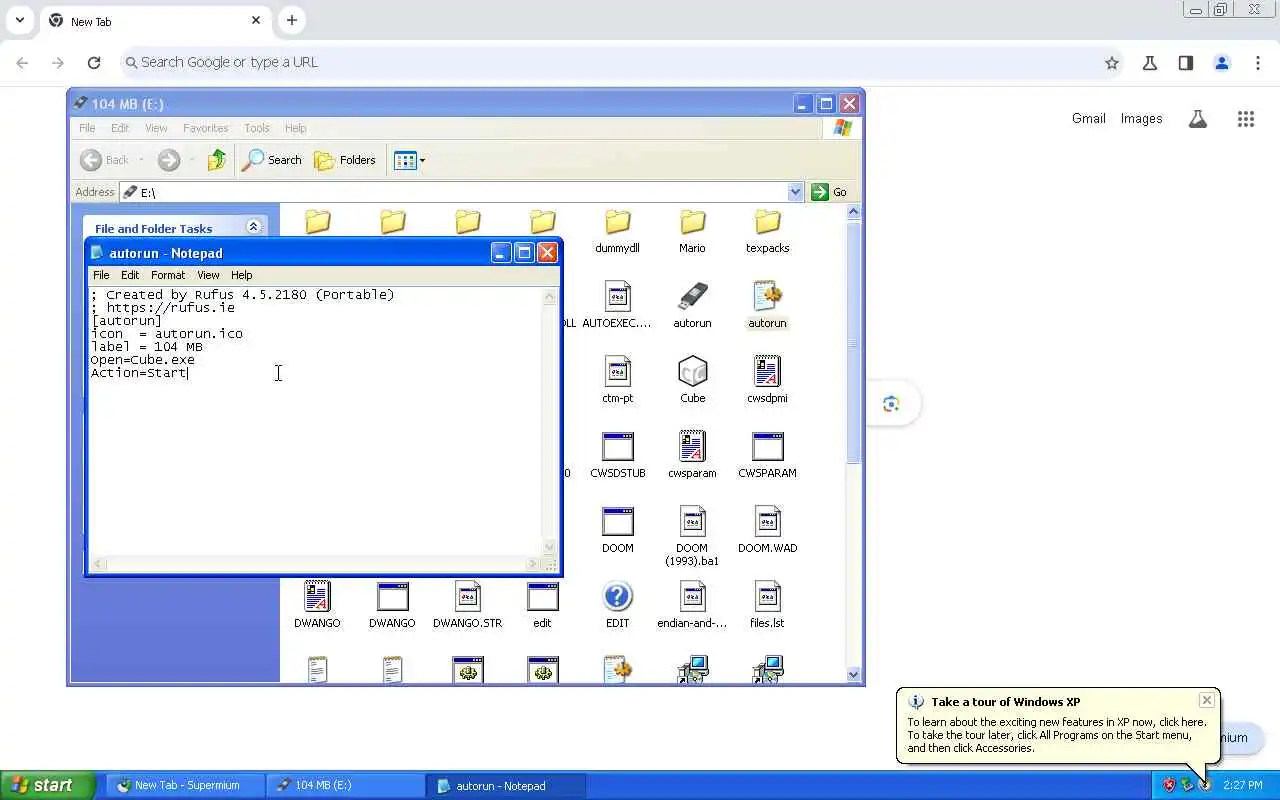This screenshot has width=1280, height=800.
Task: Open the texpacks folder
Action: 767,231
